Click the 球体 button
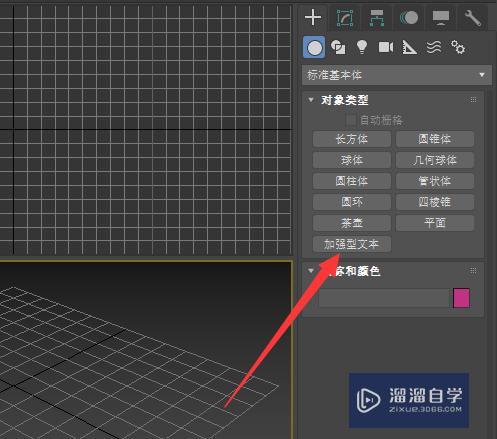 tap(352, 160)
